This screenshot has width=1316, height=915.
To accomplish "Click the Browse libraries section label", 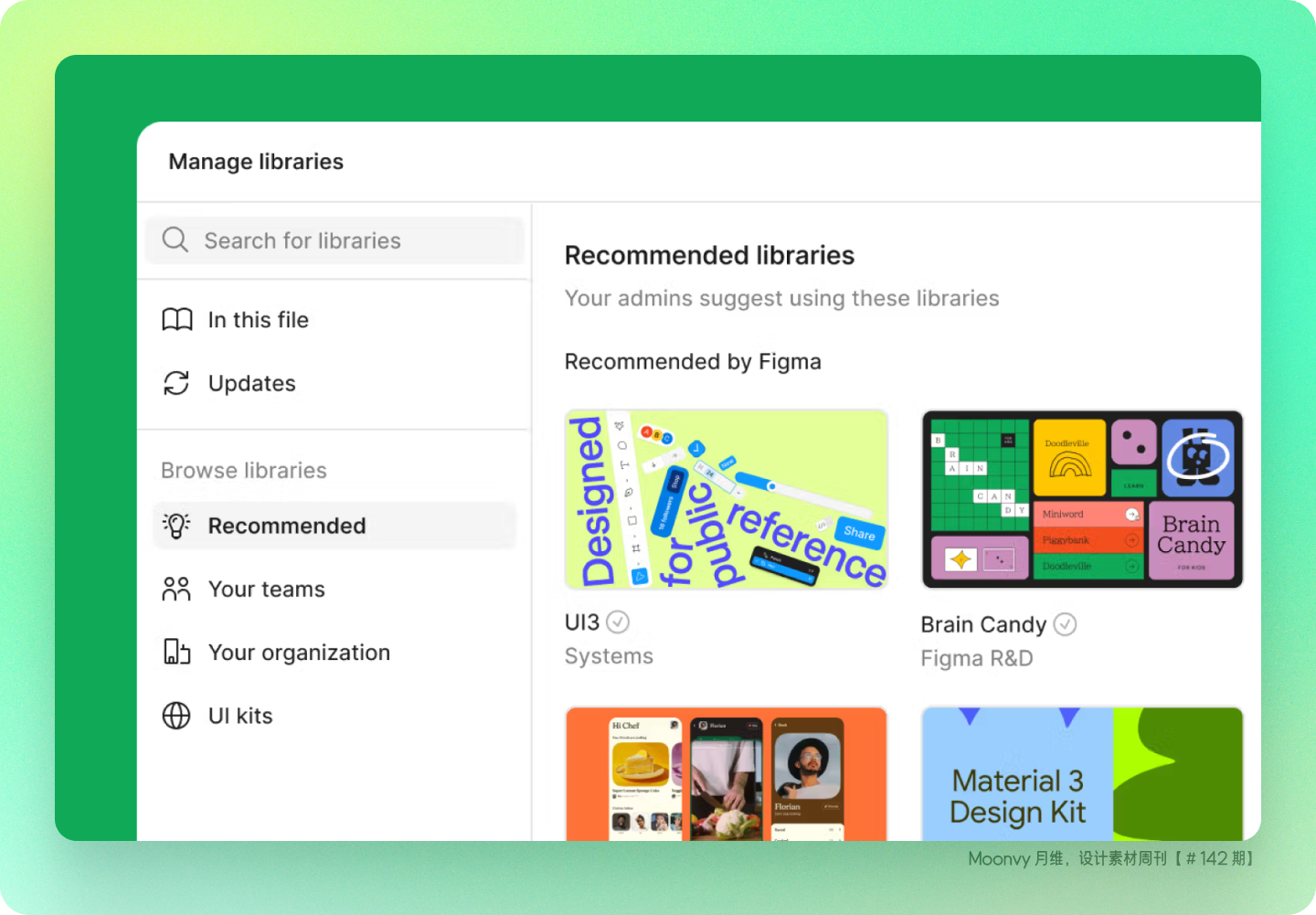I will (x=244, y=470).
